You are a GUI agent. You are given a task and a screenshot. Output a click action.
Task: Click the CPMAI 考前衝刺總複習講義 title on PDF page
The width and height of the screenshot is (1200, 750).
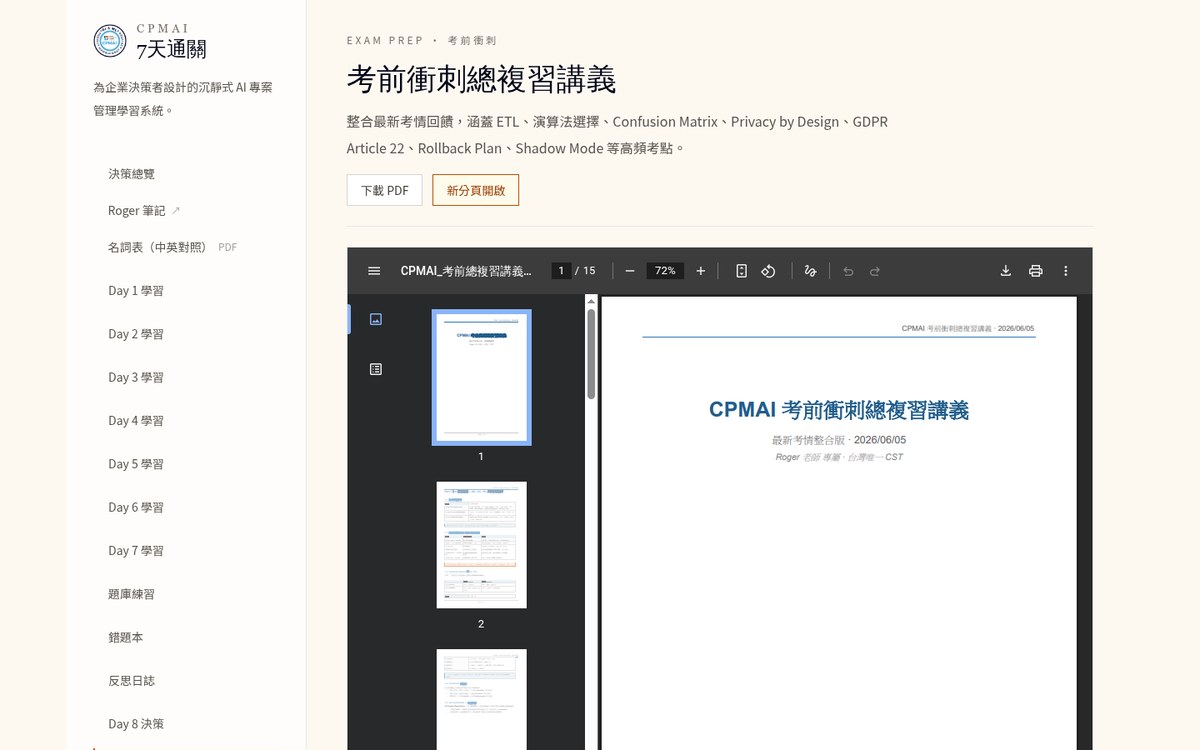(839, 410)
